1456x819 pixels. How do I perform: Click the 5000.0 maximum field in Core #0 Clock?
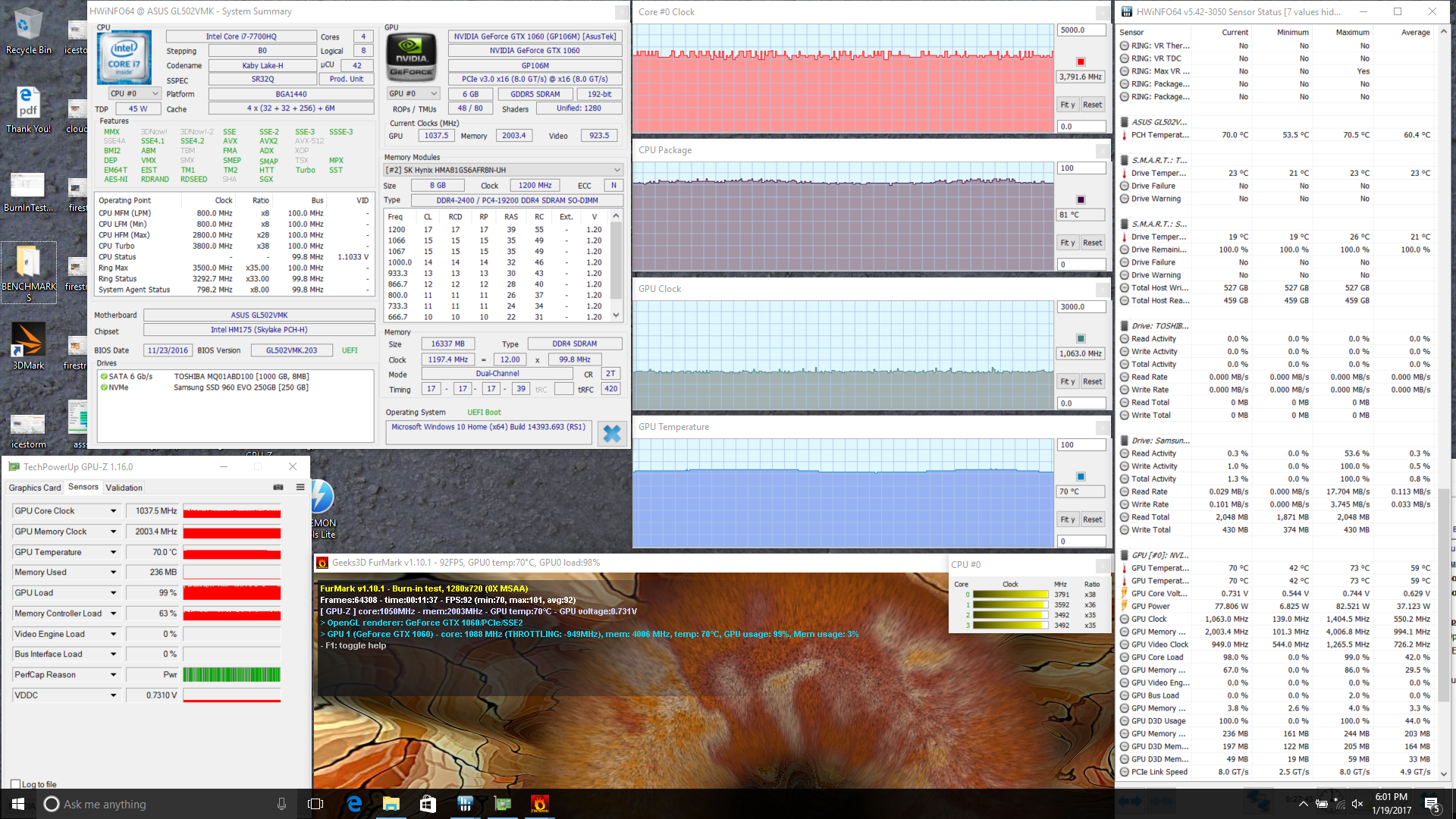1081,30
